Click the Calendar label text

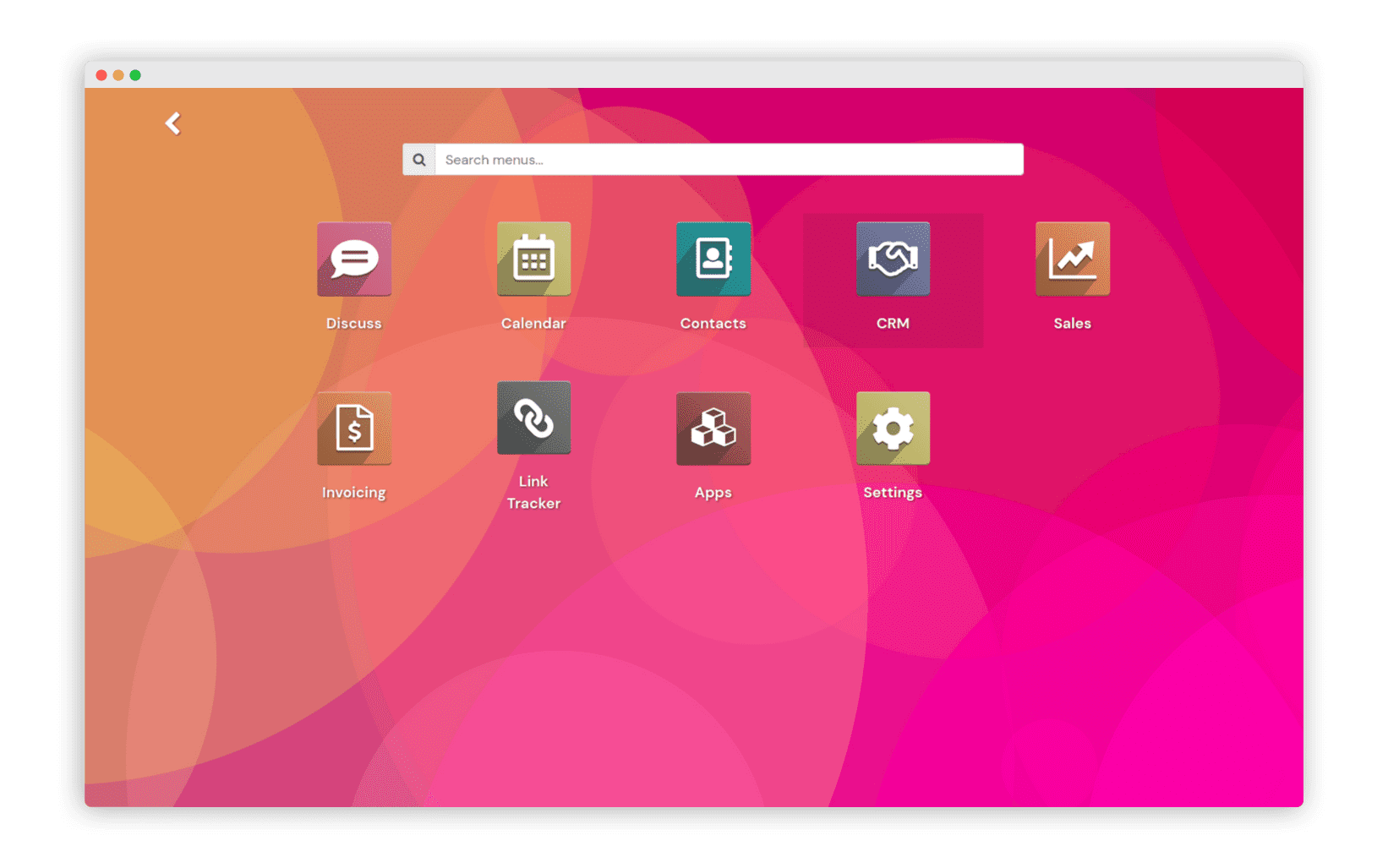[533, 323]
